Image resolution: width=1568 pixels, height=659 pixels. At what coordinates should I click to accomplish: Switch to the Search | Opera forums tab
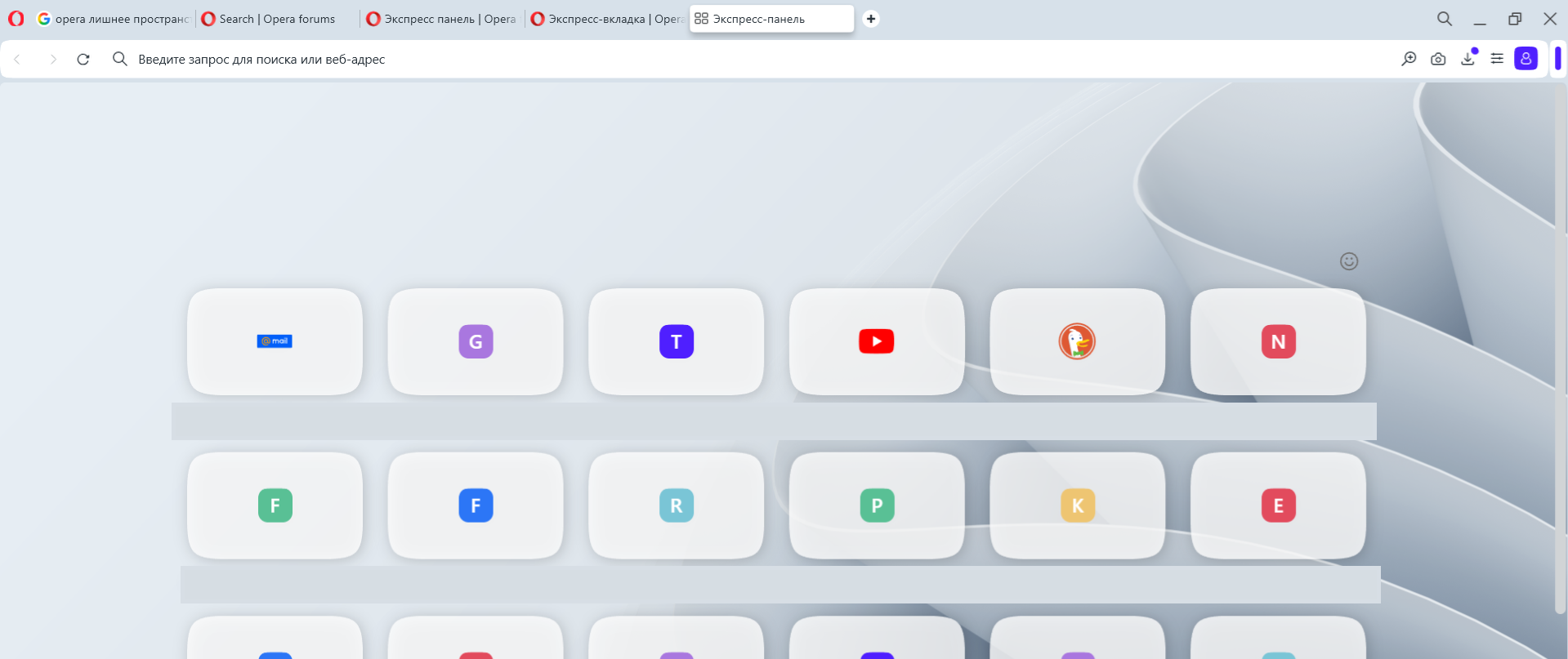point(277,19)
